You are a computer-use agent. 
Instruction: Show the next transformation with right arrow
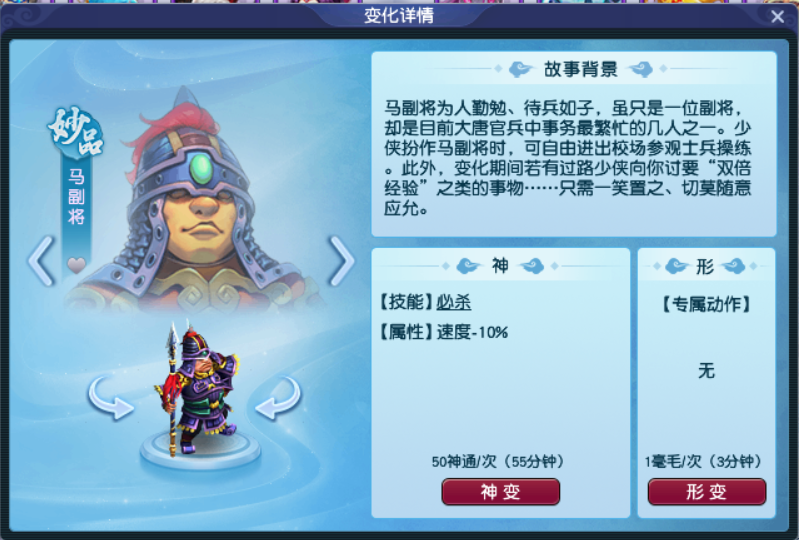(341, 261)
